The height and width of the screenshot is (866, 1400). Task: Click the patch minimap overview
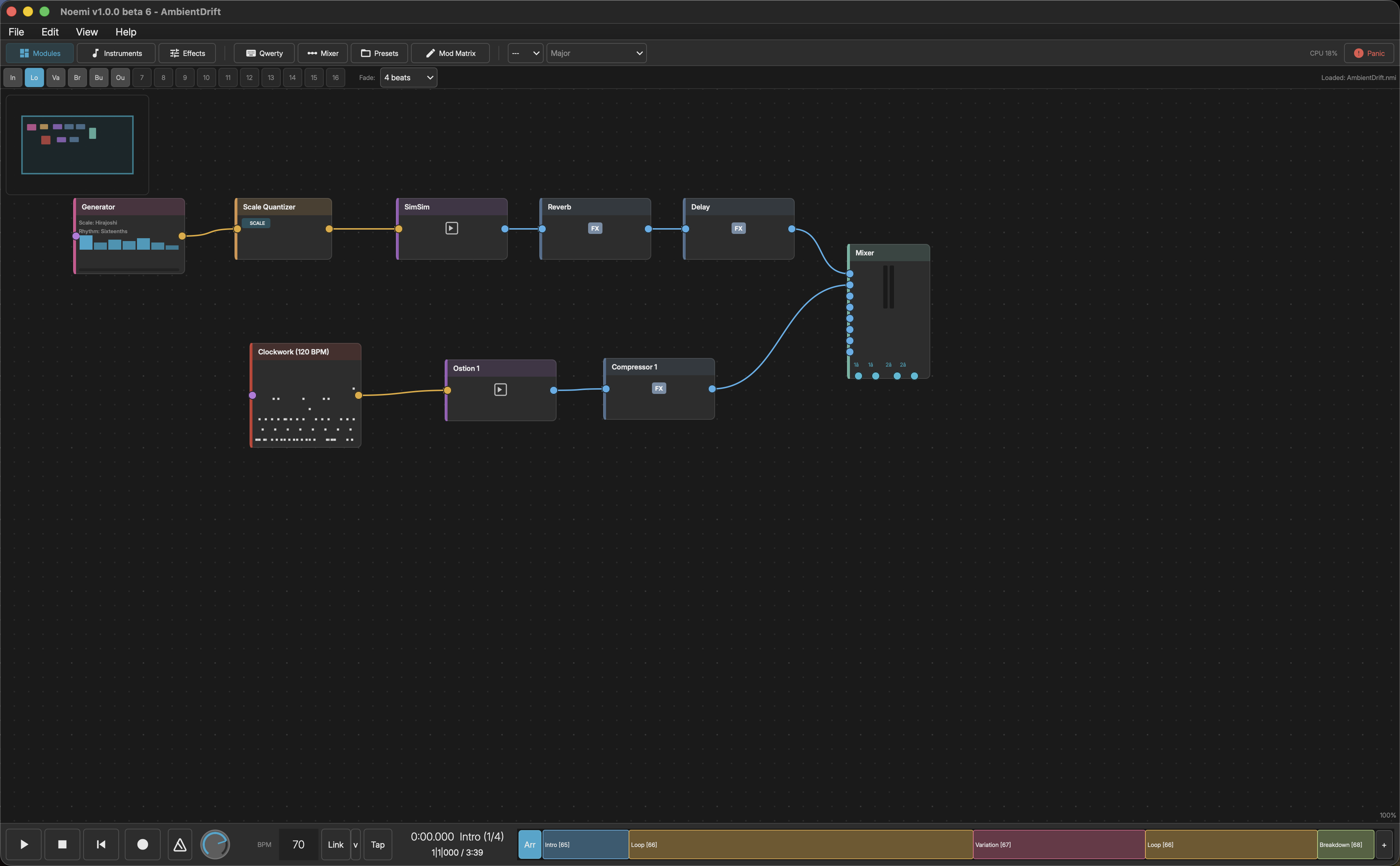pyautogui.click(x=77, y=145)
